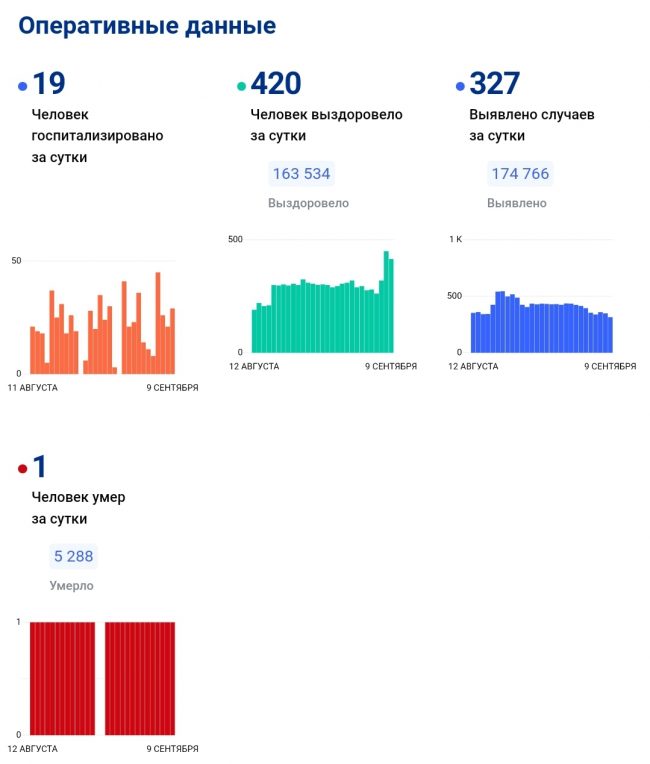Screen dimensions: 650x764
Task: Click the green dot beside number 420
Action: click(241, 87)
